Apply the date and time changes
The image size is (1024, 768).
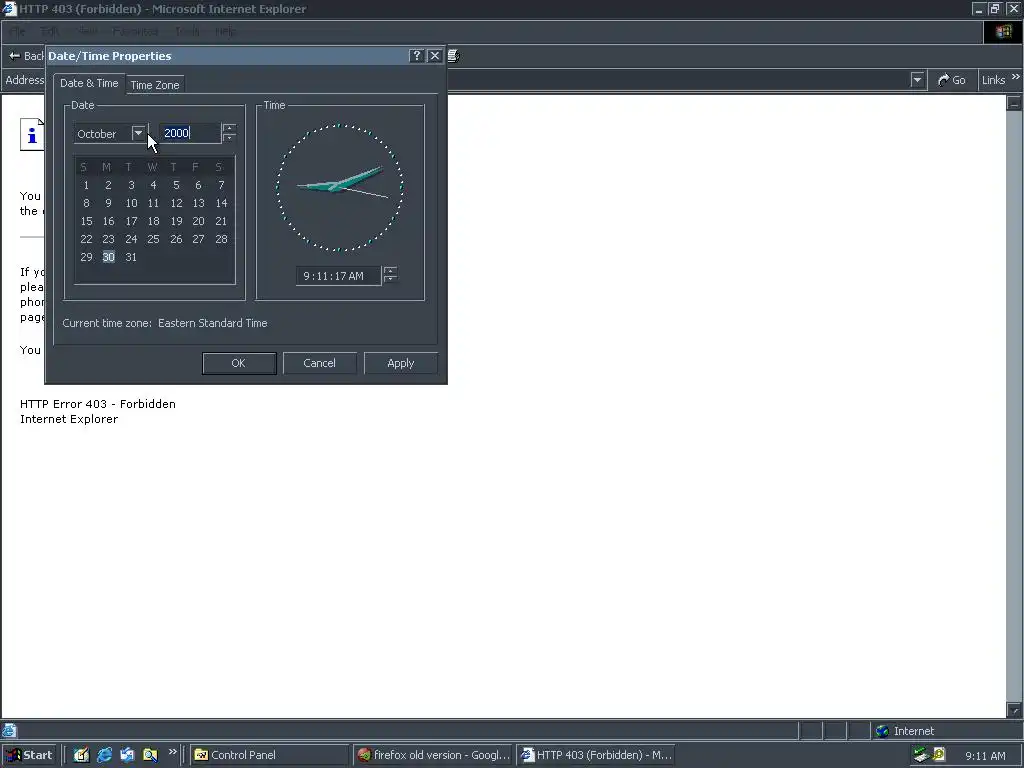coord(400,363)
